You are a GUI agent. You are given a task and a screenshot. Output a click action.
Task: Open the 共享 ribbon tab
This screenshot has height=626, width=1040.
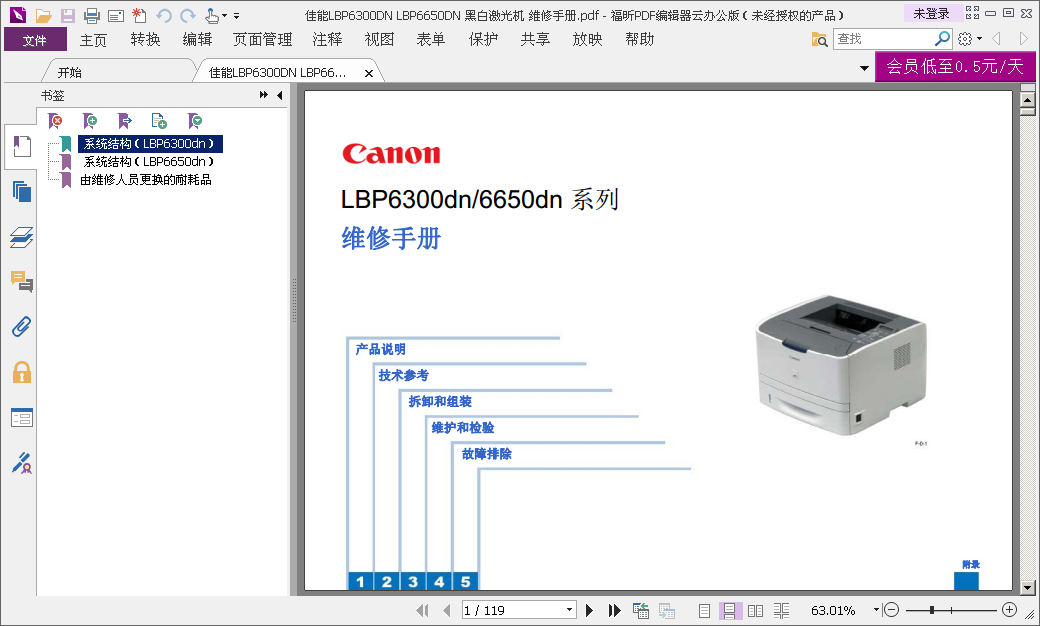(535, 40)
